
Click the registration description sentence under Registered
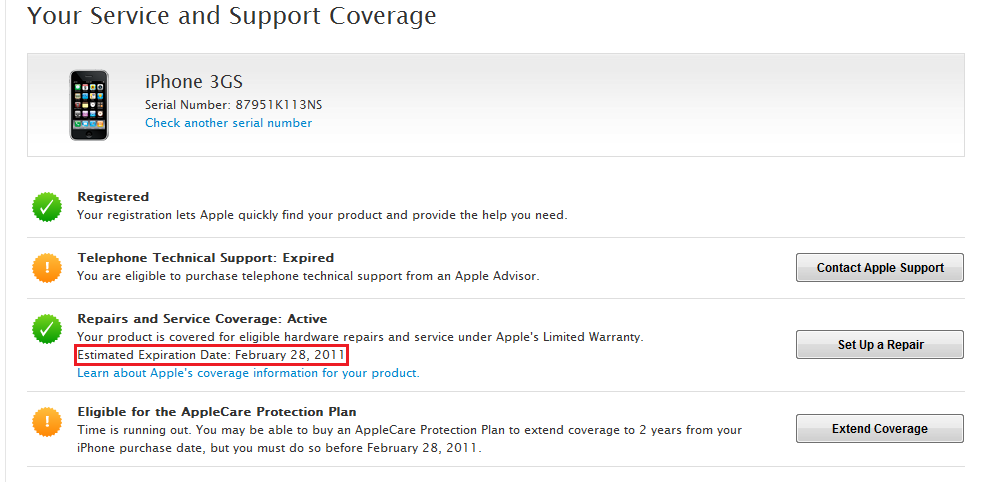(x=321, y=214)
